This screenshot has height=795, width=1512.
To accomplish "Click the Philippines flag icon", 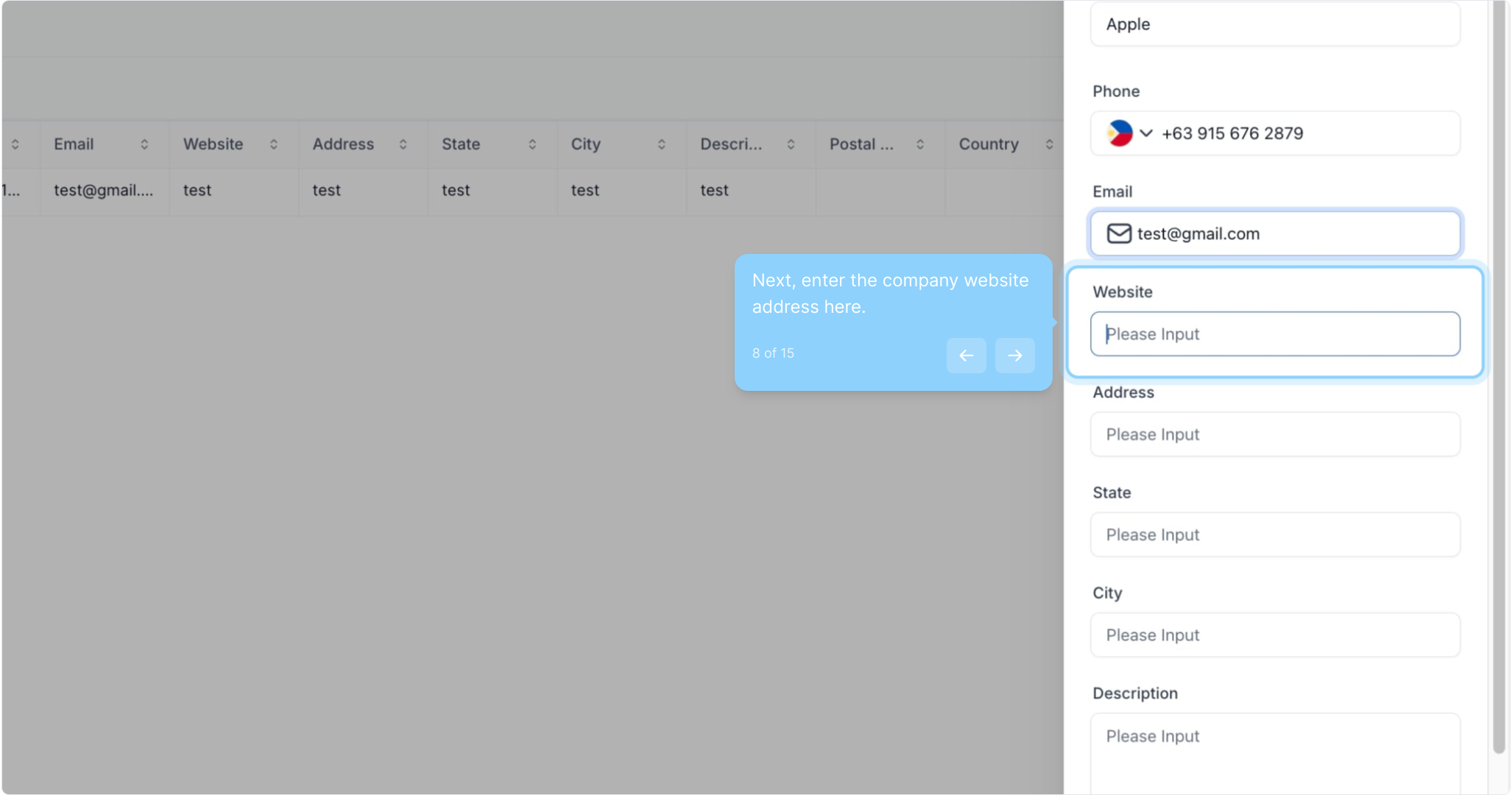I will click(x=1119, y=133).
